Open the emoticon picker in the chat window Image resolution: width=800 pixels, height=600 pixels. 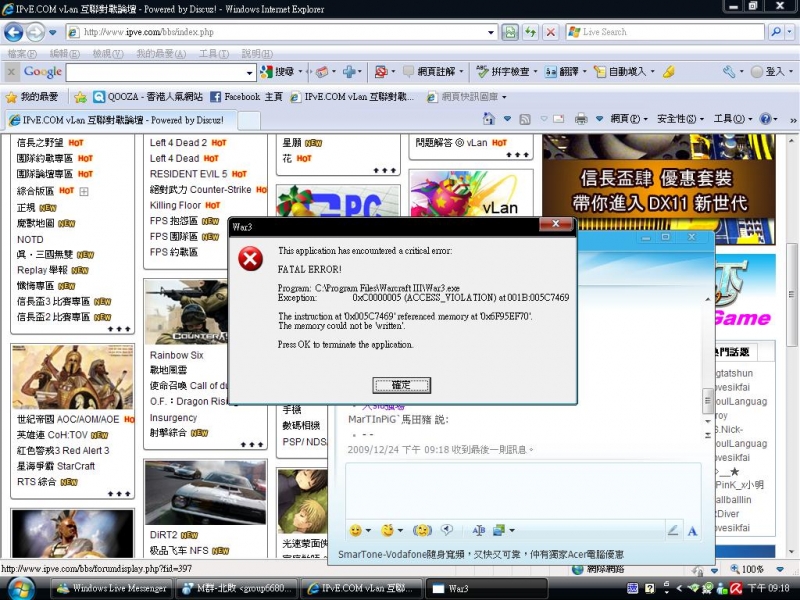pos(355,530)
